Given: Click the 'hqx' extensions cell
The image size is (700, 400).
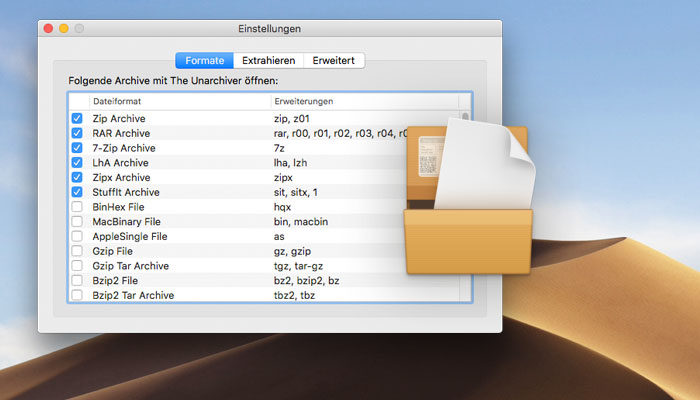Looking at the screenshot, I should point(282,207).
